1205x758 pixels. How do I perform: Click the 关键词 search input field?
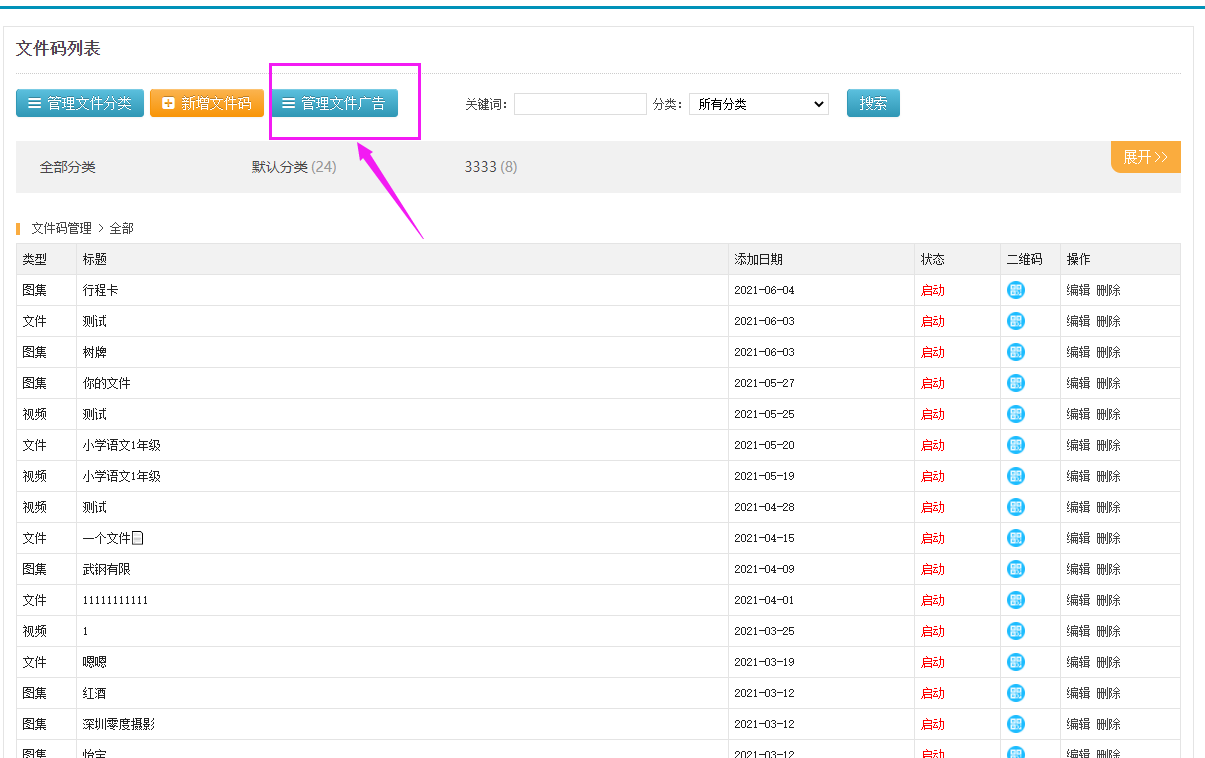point(580,104)
